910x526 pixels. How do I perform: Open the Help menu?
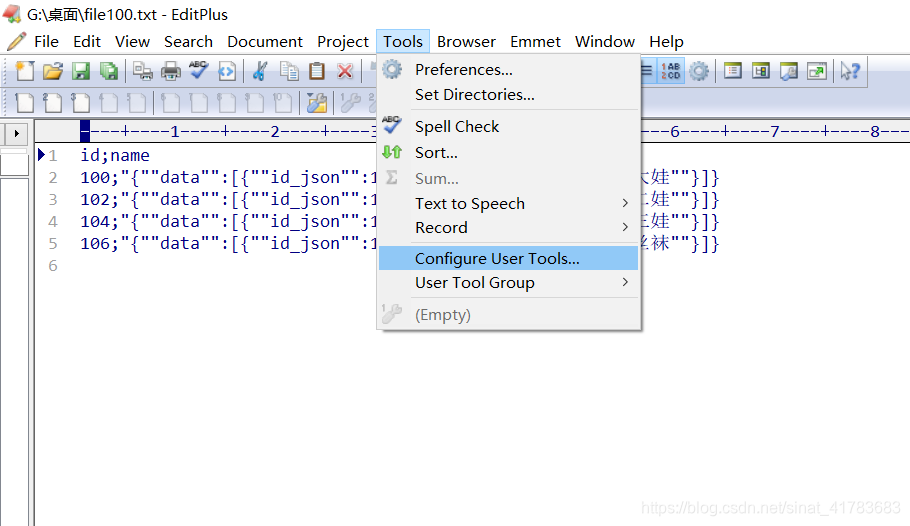click(x=666, y=42)
